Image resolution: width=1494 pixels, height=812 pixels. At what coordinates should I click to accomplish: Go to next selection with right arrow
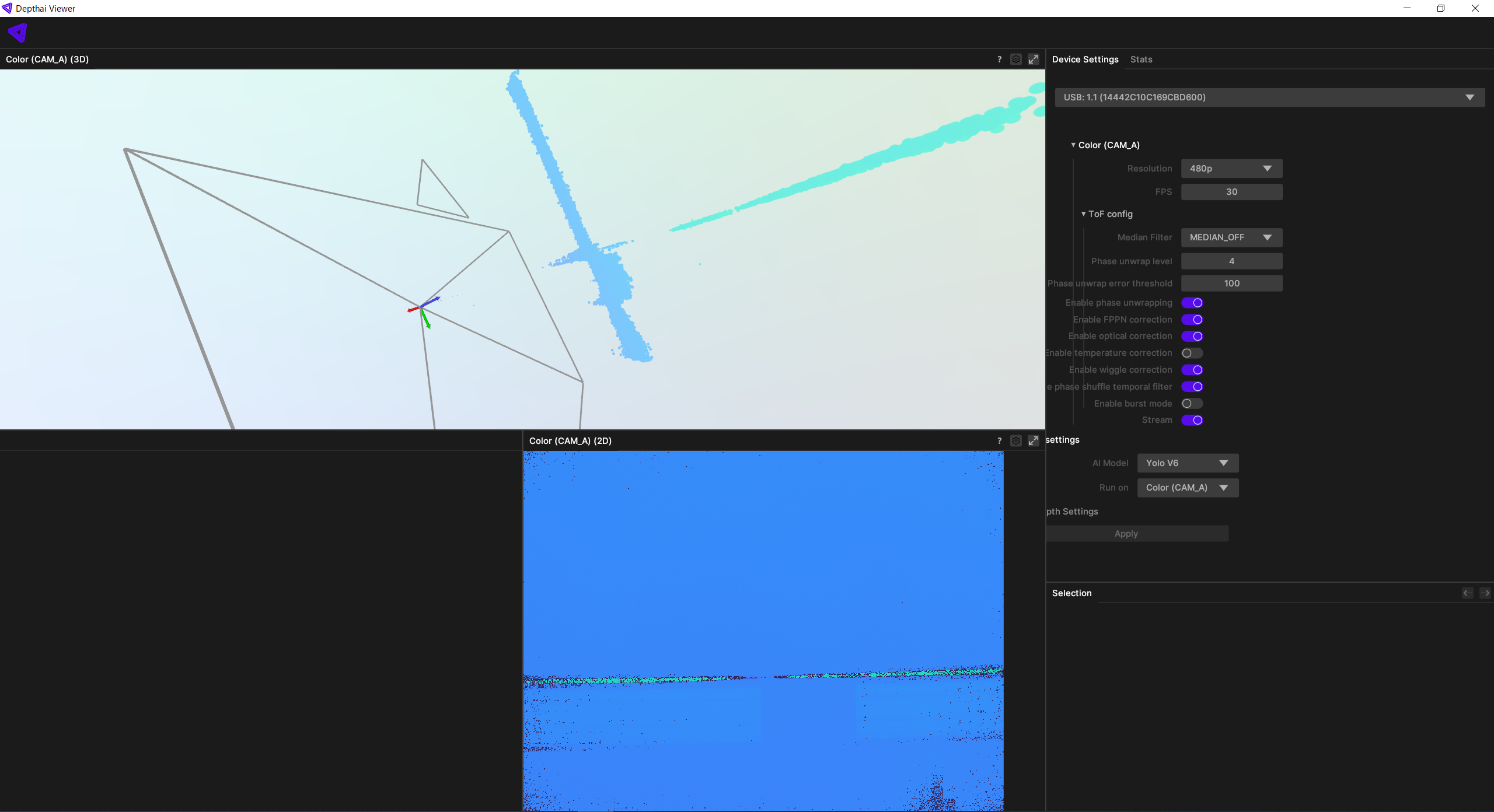(x=1485, y=593)
